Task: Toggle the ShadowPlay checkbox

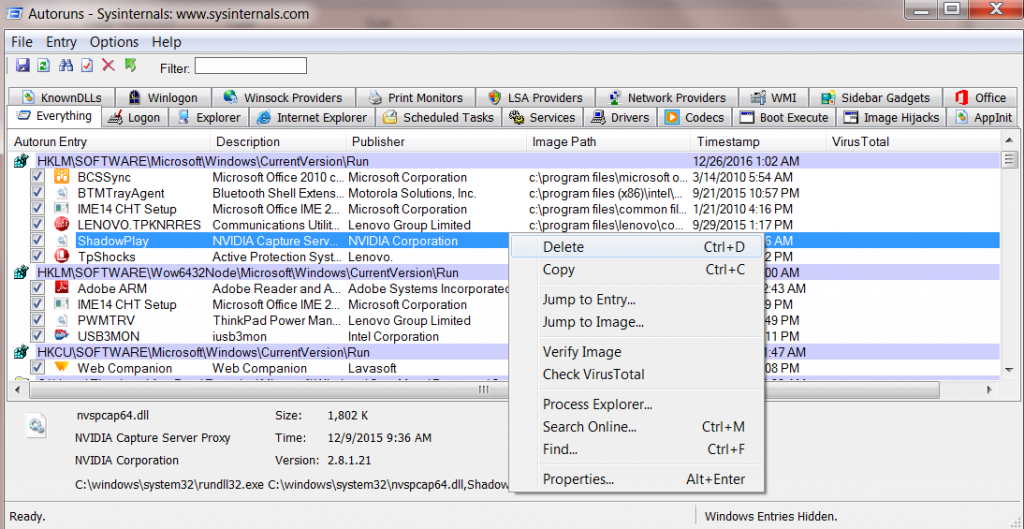Action: pos(37,241)
